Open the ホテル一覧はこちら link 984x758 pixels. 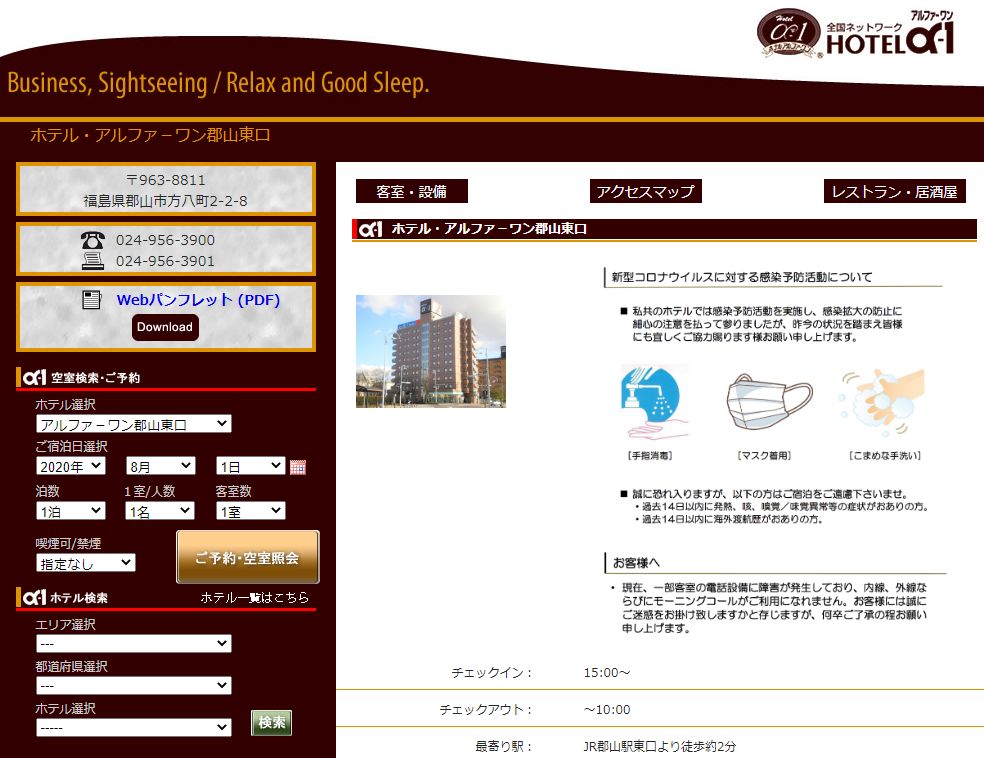(255, 597)
